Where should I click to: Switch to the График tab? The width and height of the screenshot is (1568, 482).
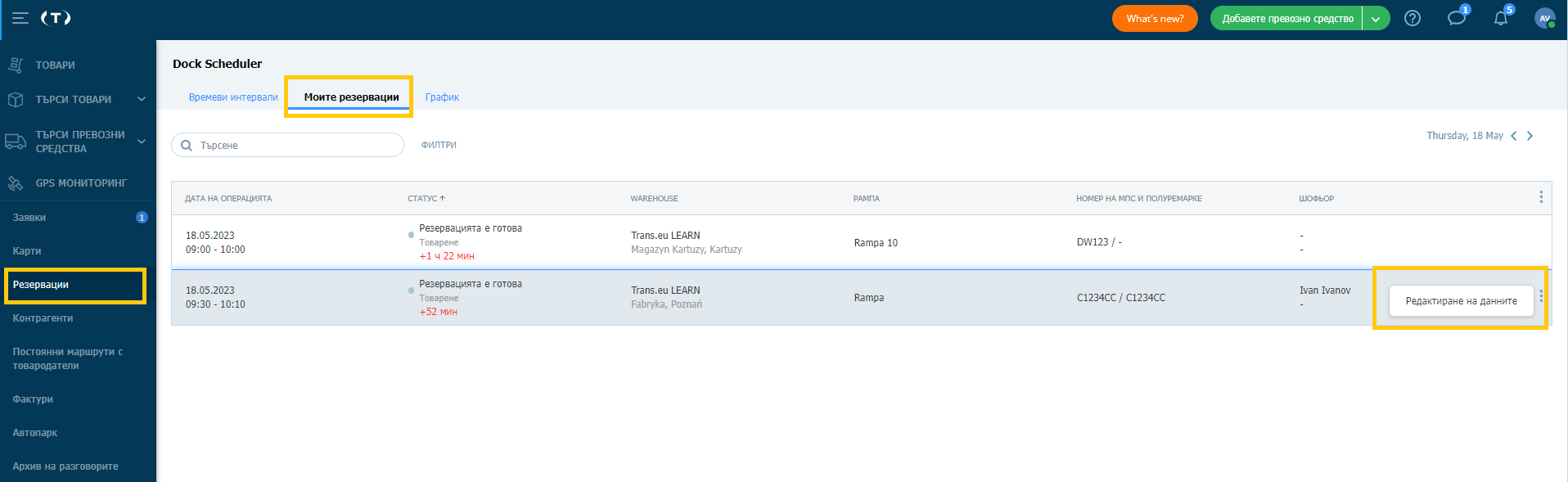[x=442, y=97]
